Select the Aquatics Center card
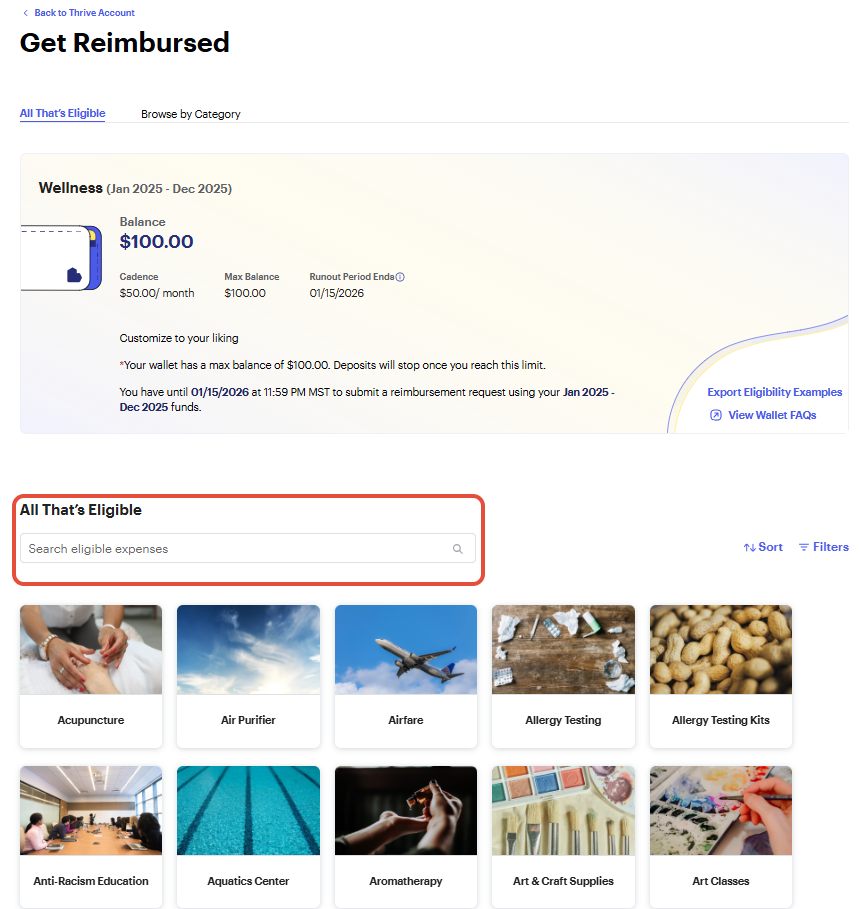Image resolution: width=861 pixels, height=909 pixels. click(248, 837)
